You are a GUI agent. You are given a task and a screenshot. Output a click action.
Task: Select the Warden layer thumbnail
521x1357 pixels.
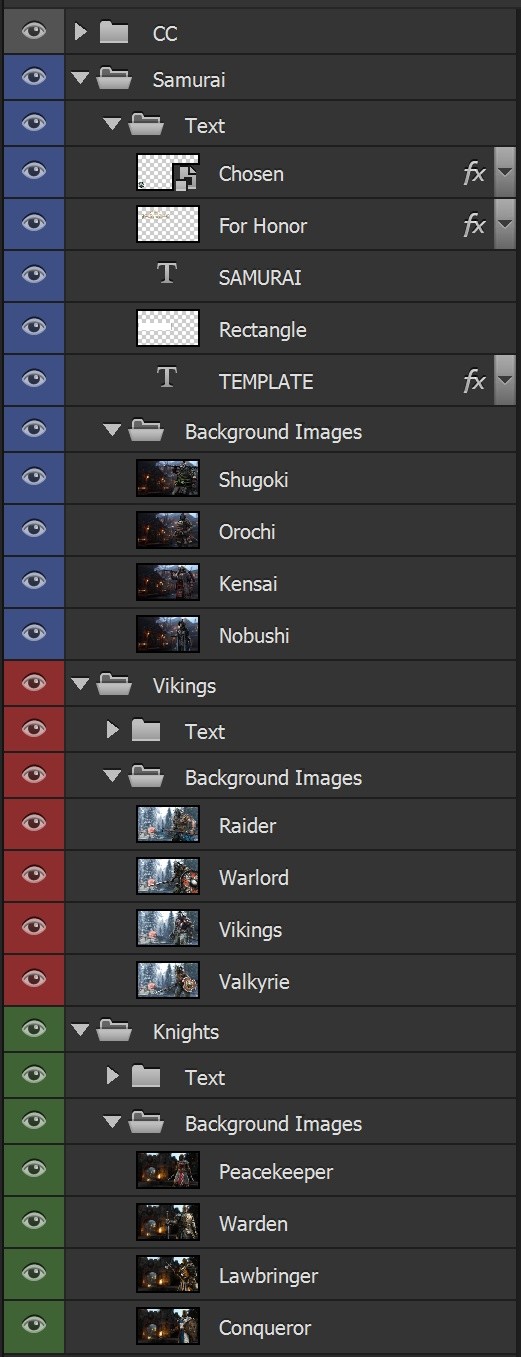[168, 1223]
